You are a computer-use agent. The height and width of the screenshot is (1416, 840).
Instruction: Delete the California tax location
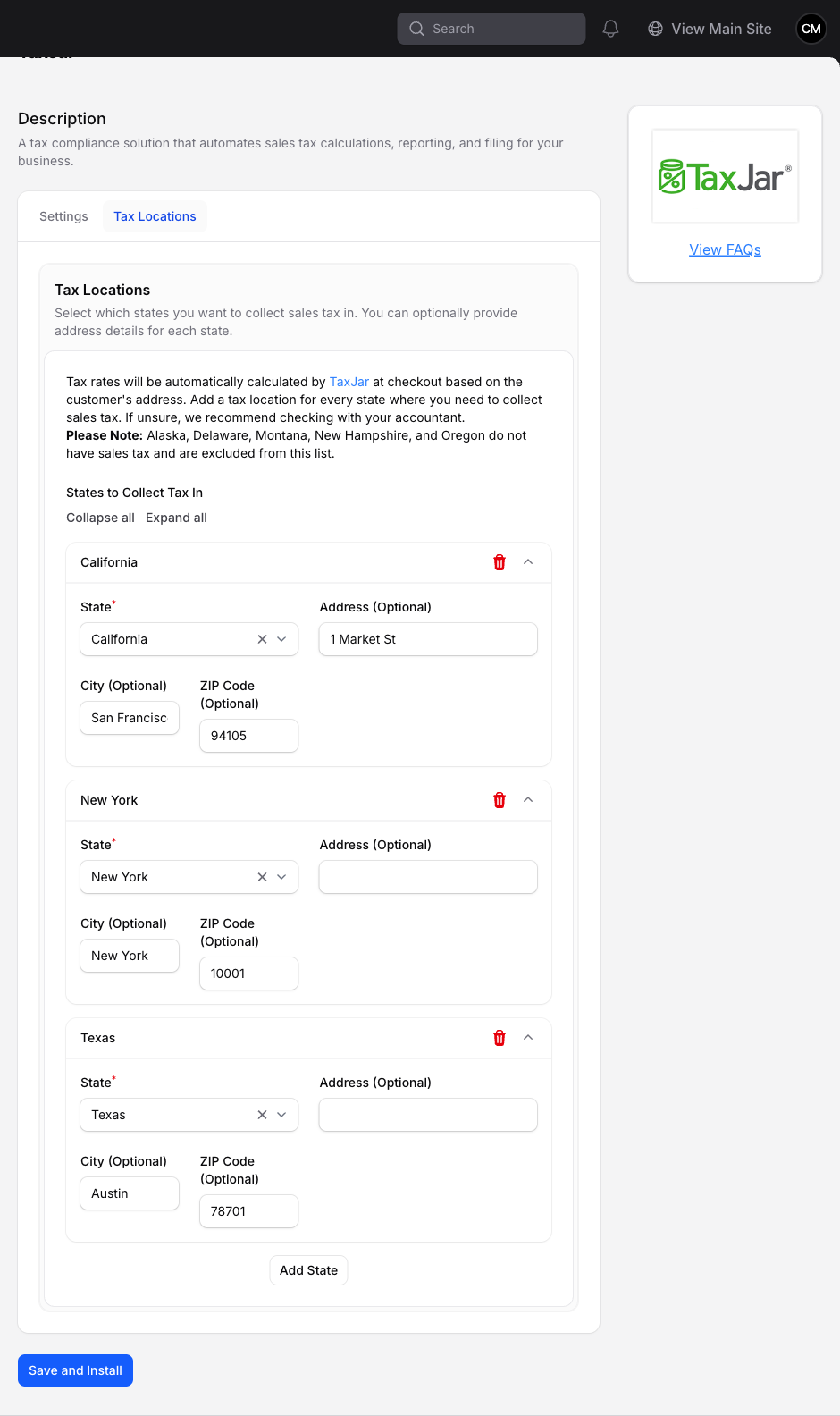tap(500, 562)
